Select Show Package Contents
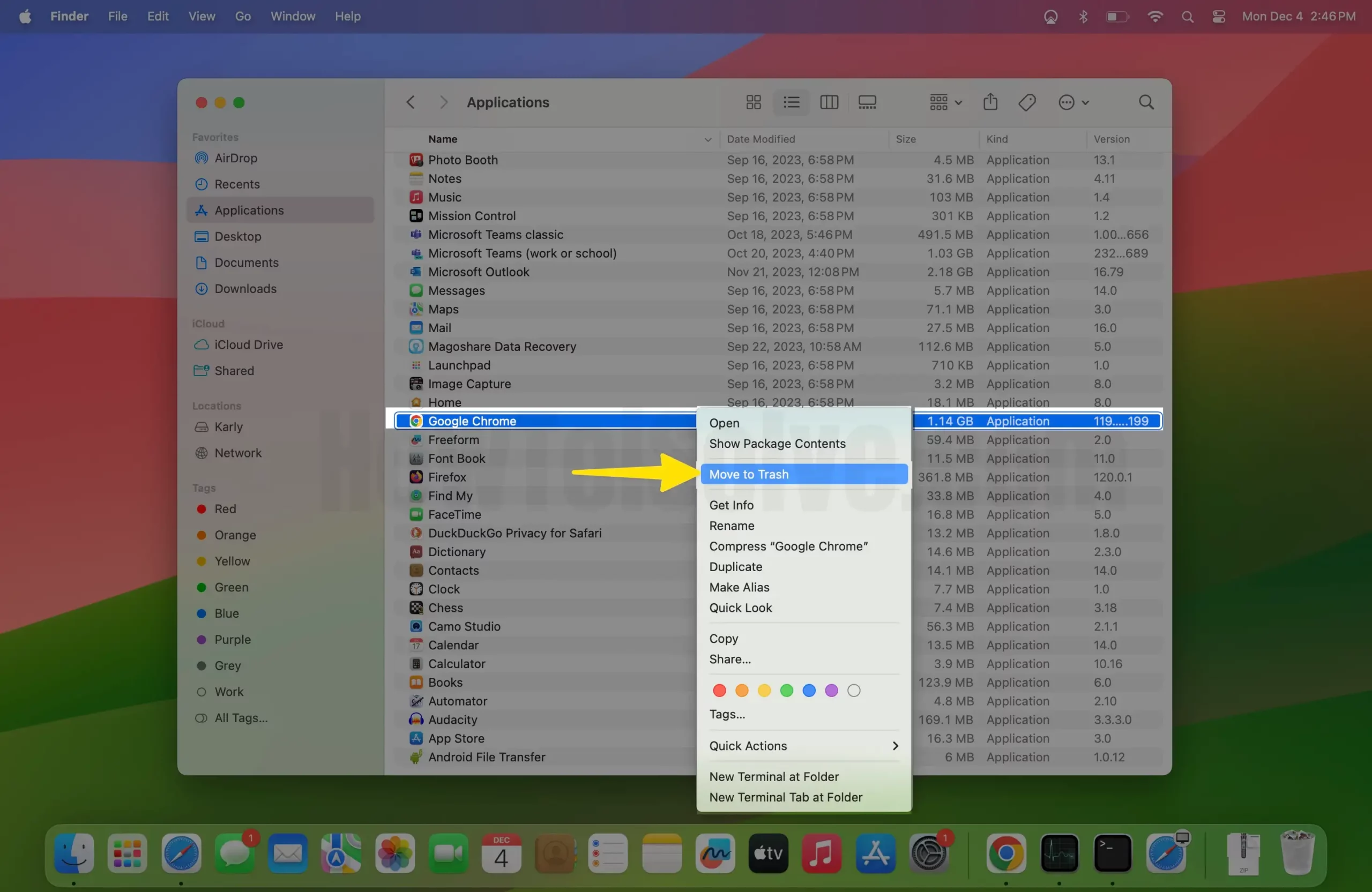 777,444
